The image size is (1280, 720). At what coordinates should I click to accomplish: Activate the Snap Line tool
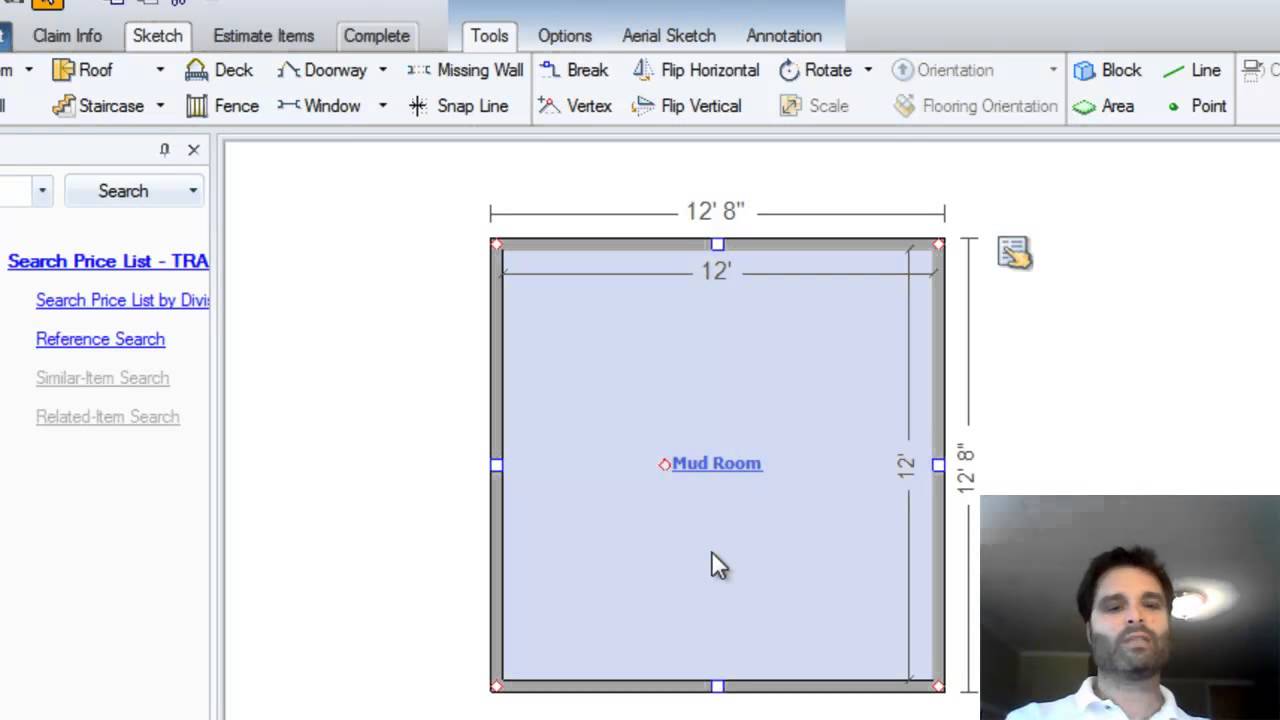point(461,106)
